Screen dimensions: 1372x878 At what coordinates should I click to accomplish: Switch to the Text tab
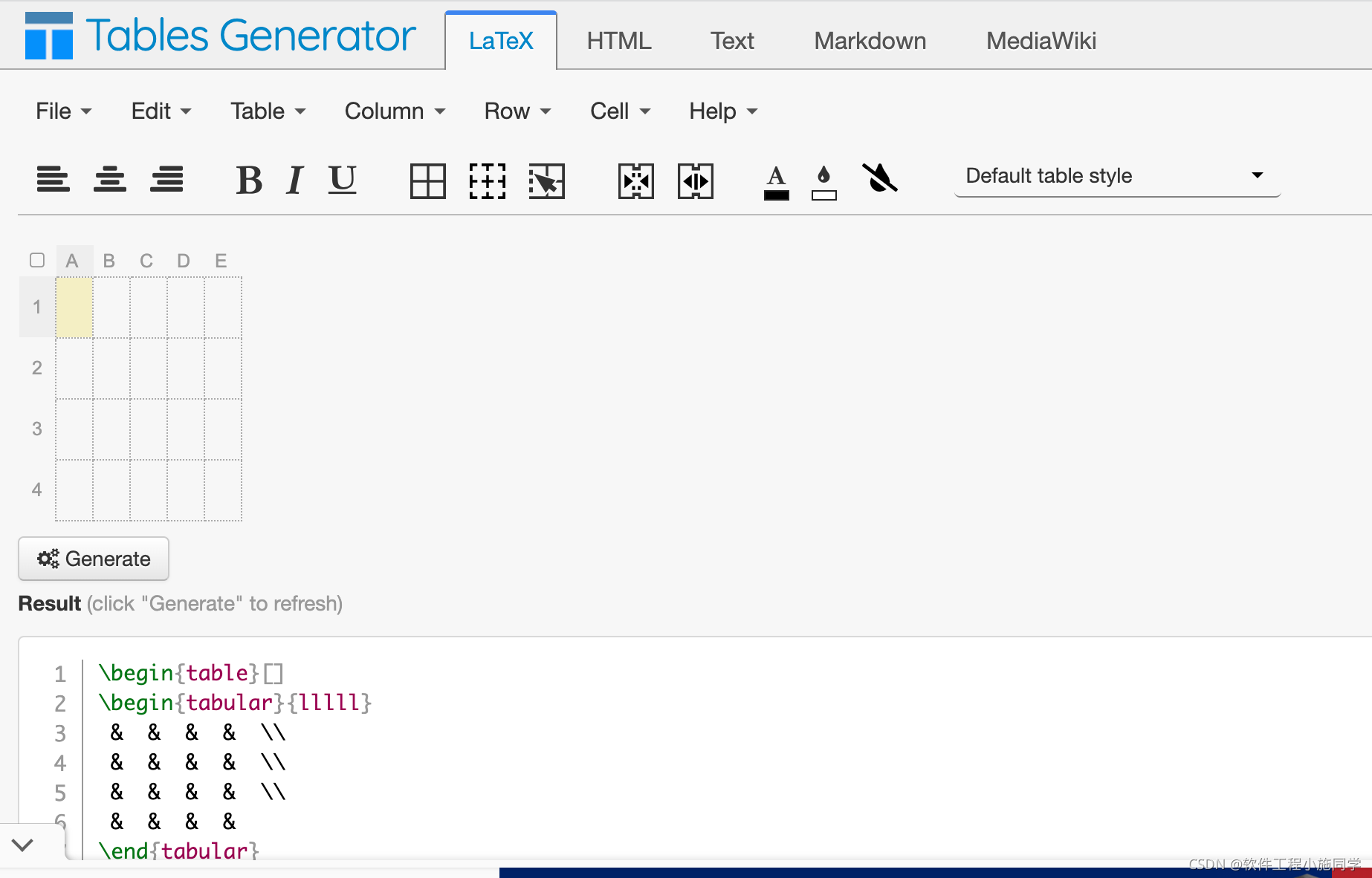coord(732,41)
